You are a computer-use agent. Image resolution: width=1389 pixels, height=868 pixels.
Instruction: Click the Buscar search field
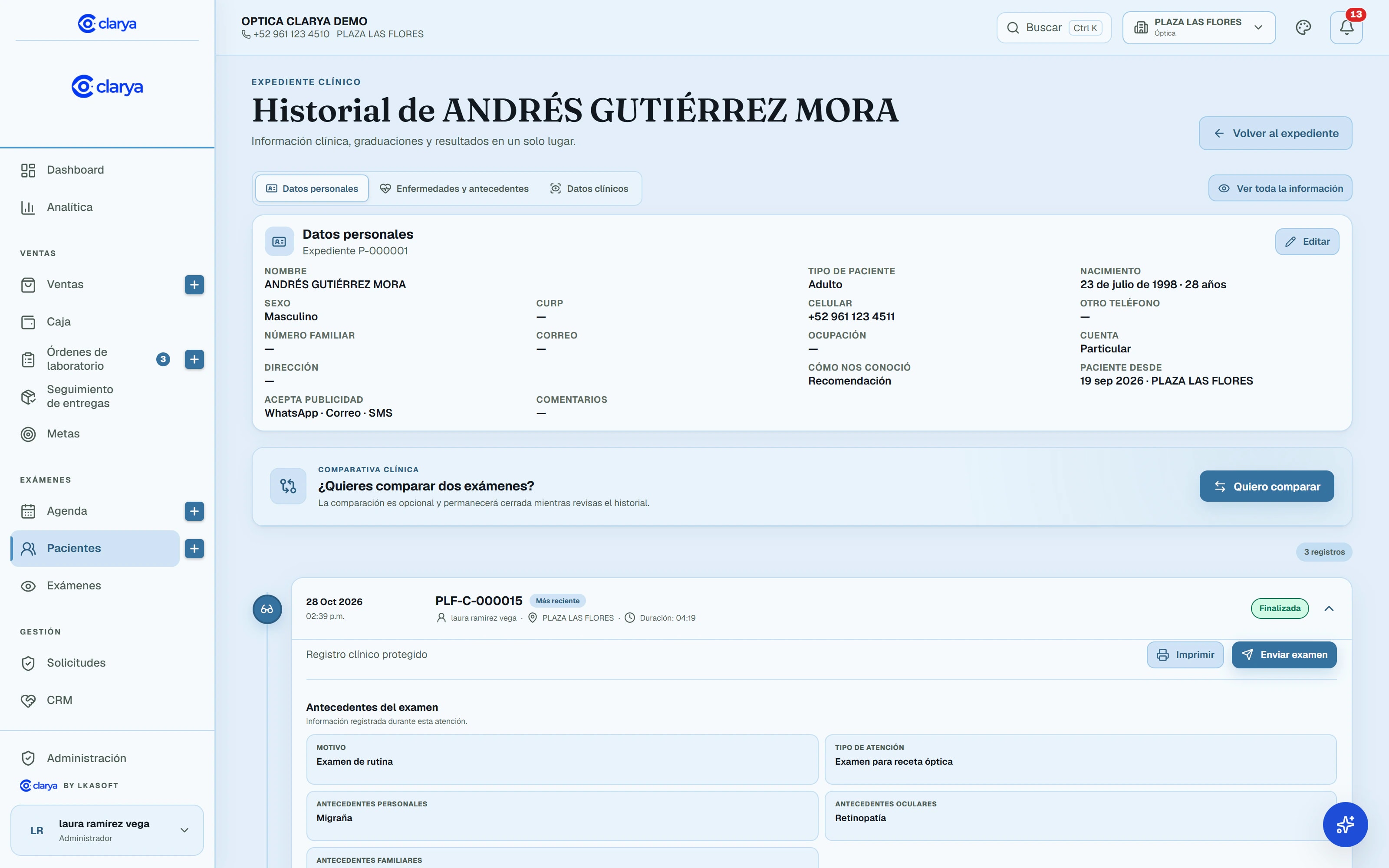click(1054, 27)
